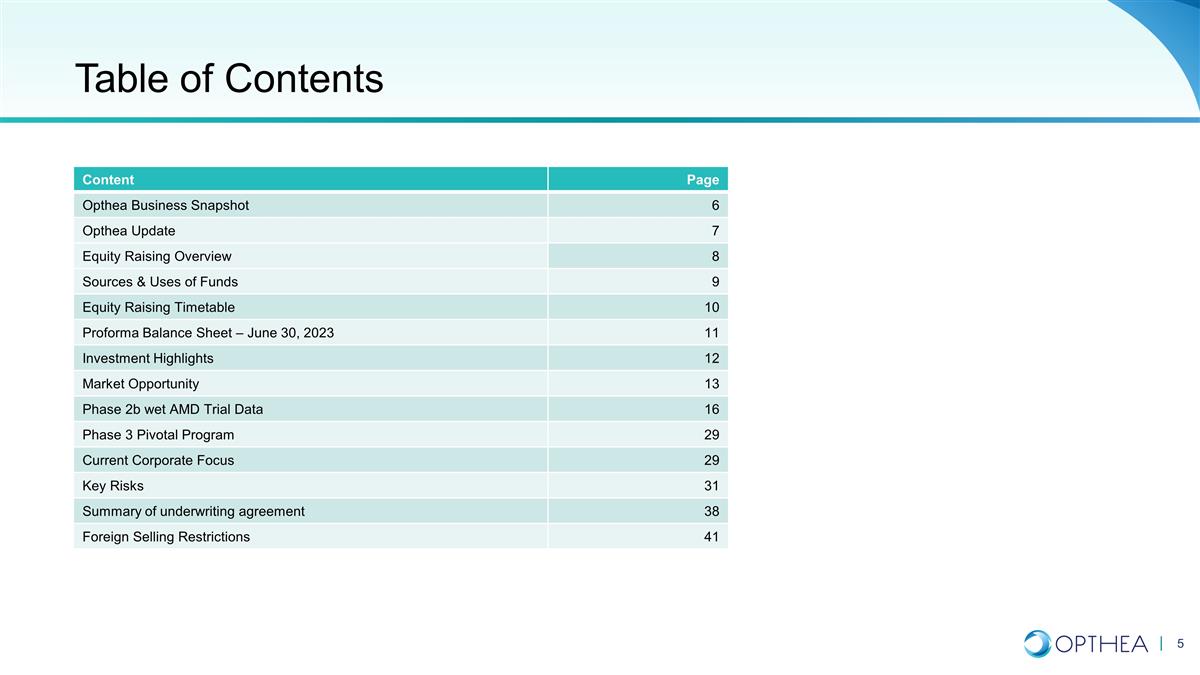Click the 'Opthea Update' entry
Screen dimensions: 1200x675
point(129,231)
